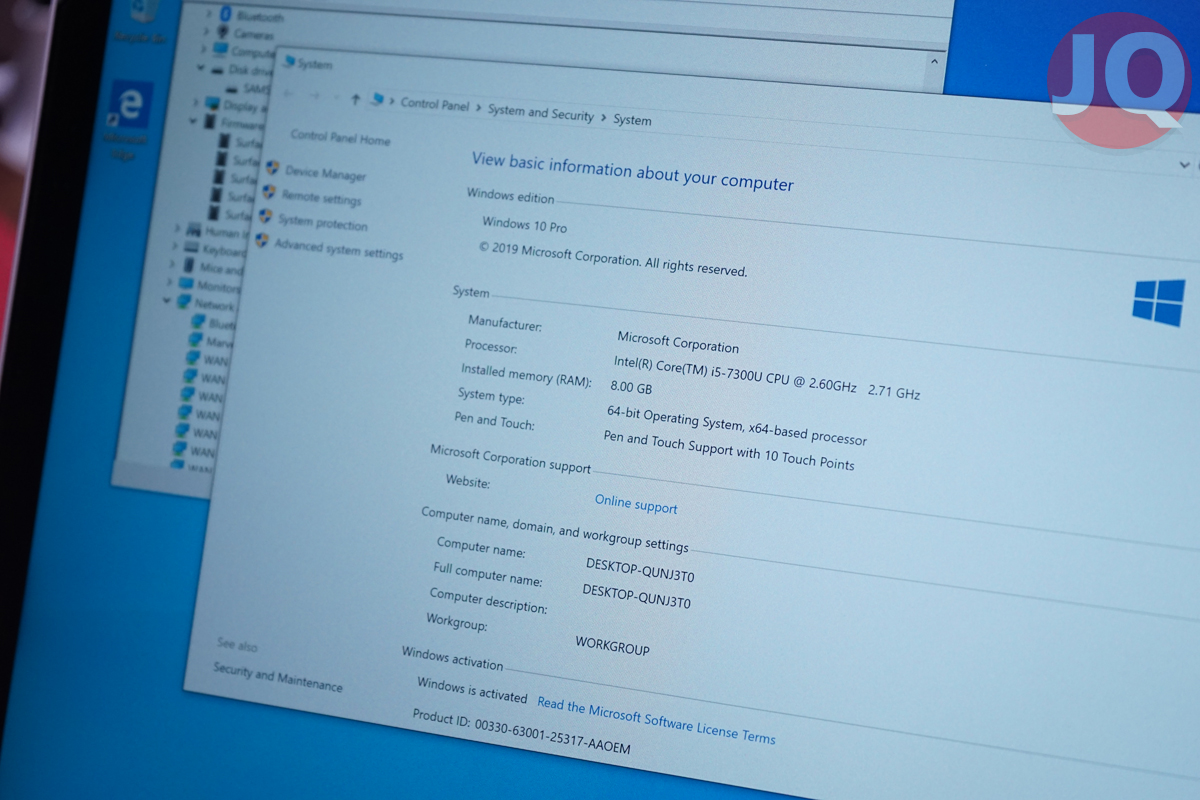Expand the Keyboards node in Device Manager
This screenshot has width=1200, height=800.
tap(175, 246)
